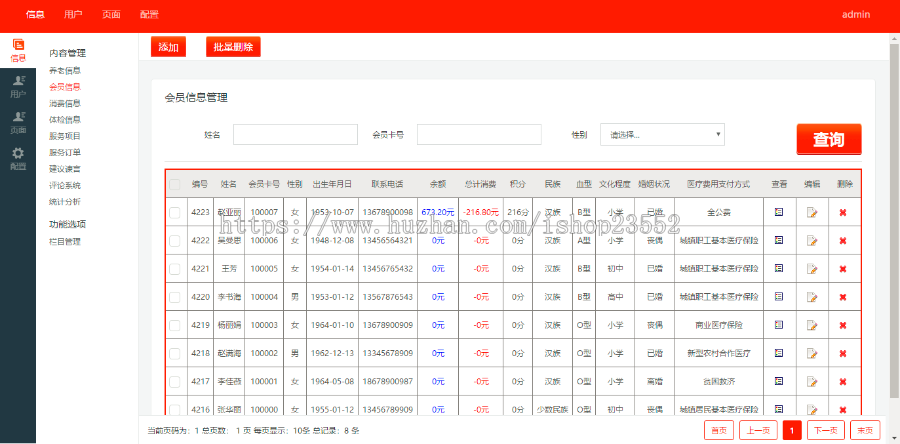Click the 批量删除 button
The image size is (900, 444).
233,47
